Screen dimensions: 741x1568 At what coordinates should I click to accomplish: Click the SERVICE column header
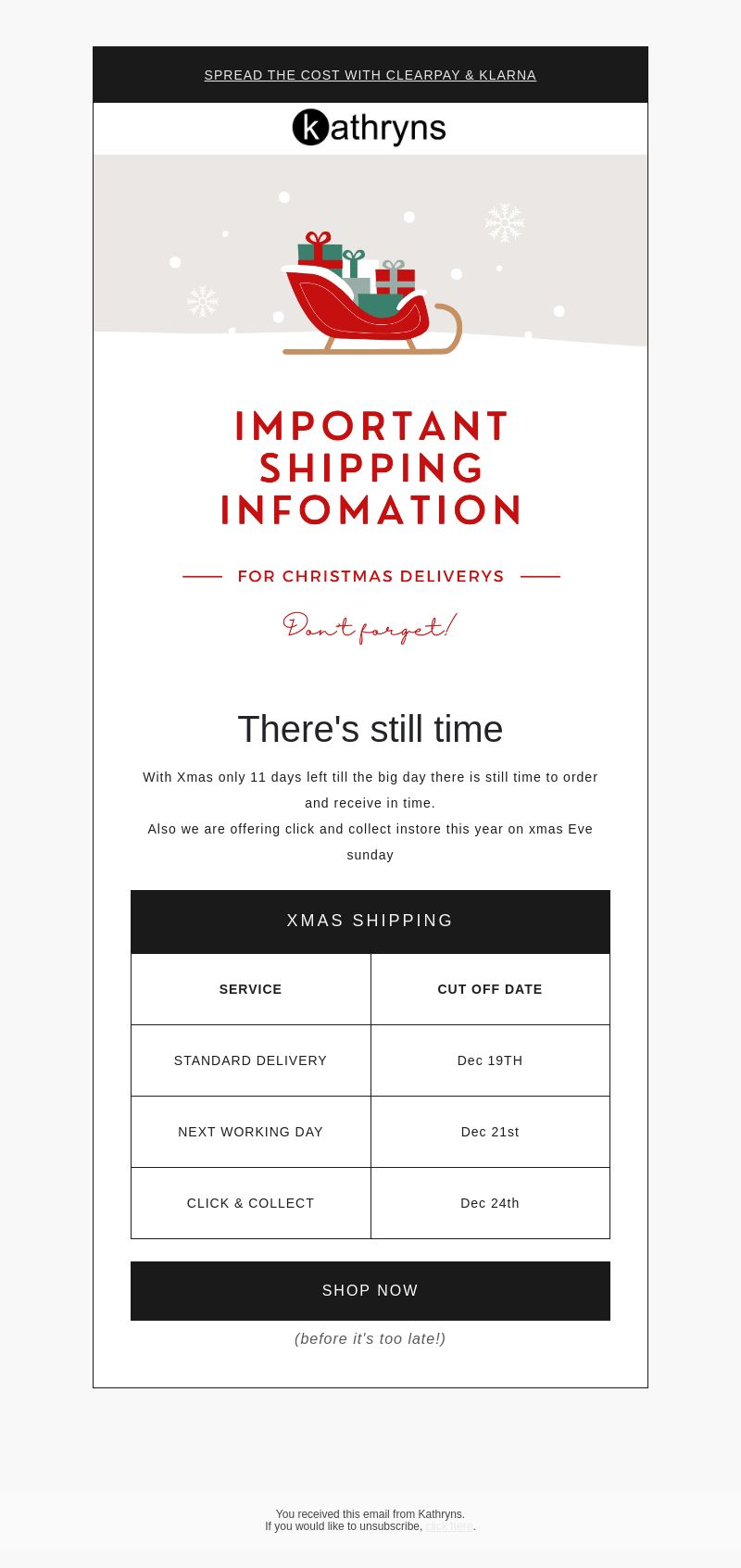(x=251, y=989)
